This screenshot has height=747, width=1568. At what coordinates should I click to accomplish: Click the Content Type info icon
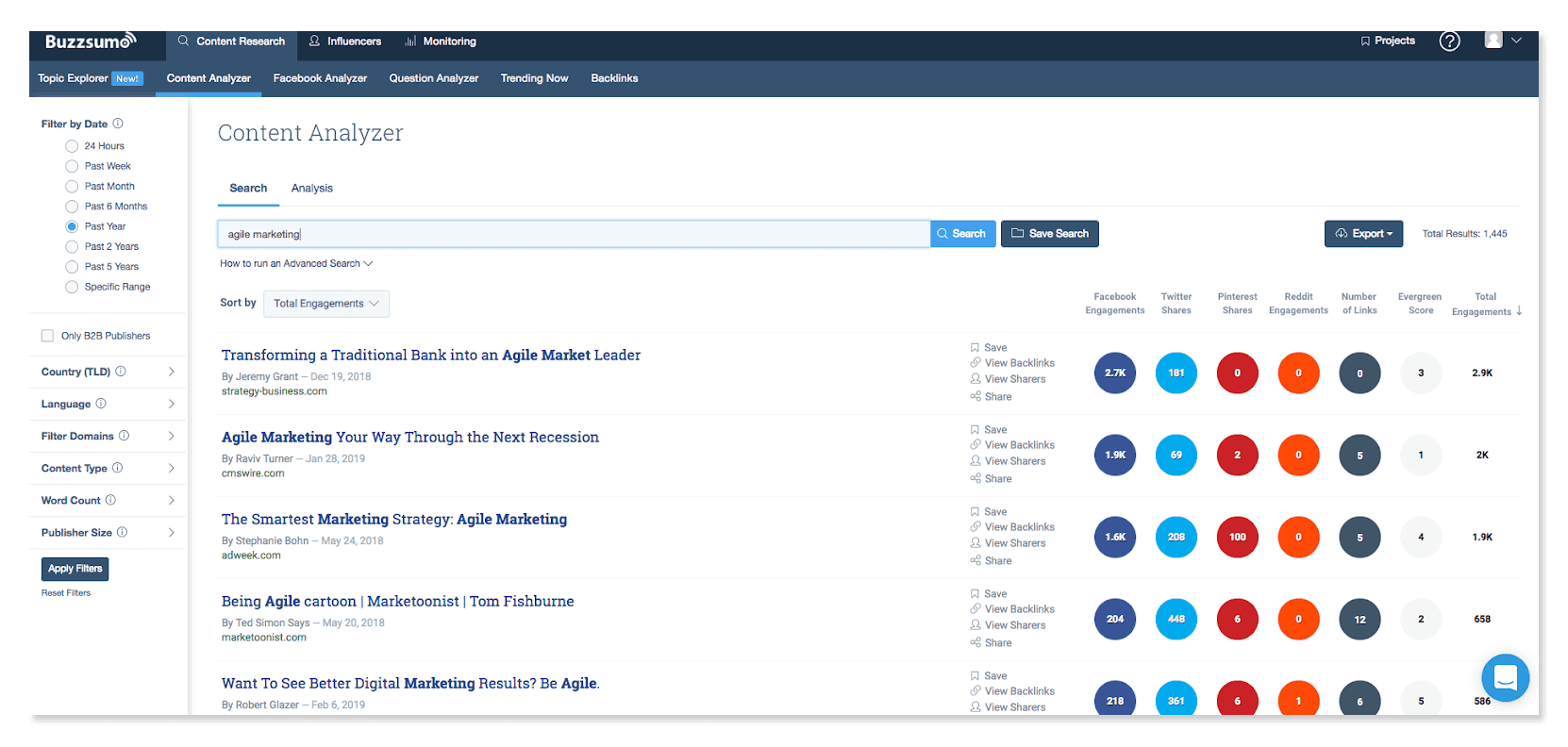coord(117,468)
